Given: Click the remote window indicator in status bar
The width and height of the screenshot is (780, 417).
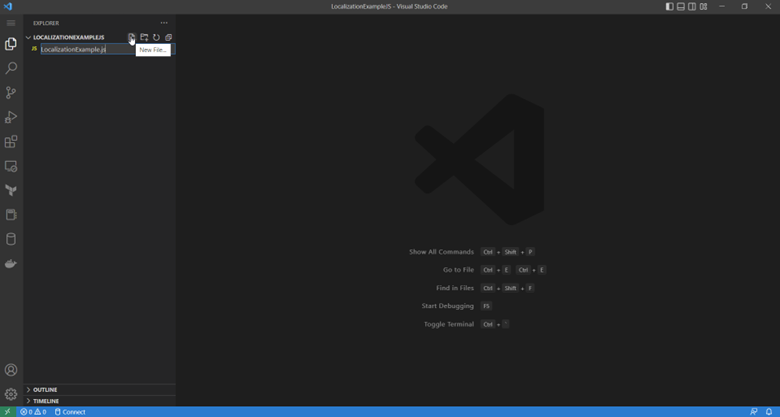Looking at the screenshot, I should 7,412.
